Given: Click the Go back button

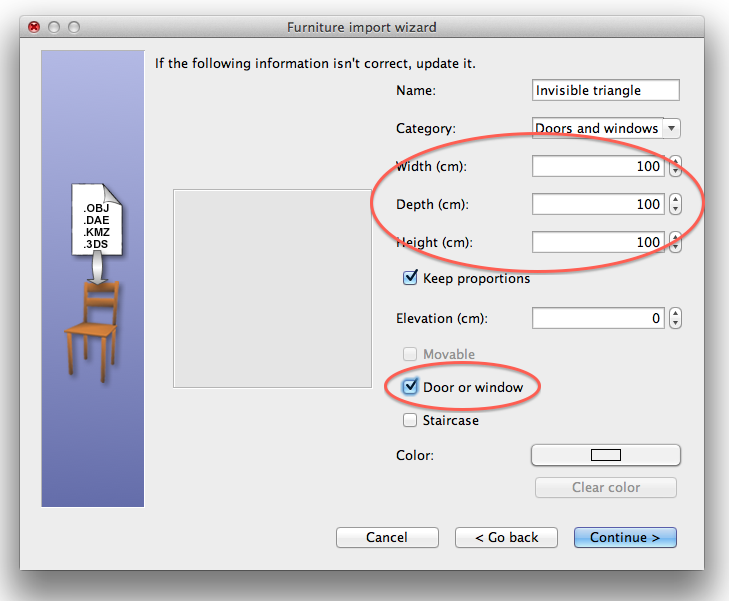Looking at the screenshot, I should click(x=506, y=538).
